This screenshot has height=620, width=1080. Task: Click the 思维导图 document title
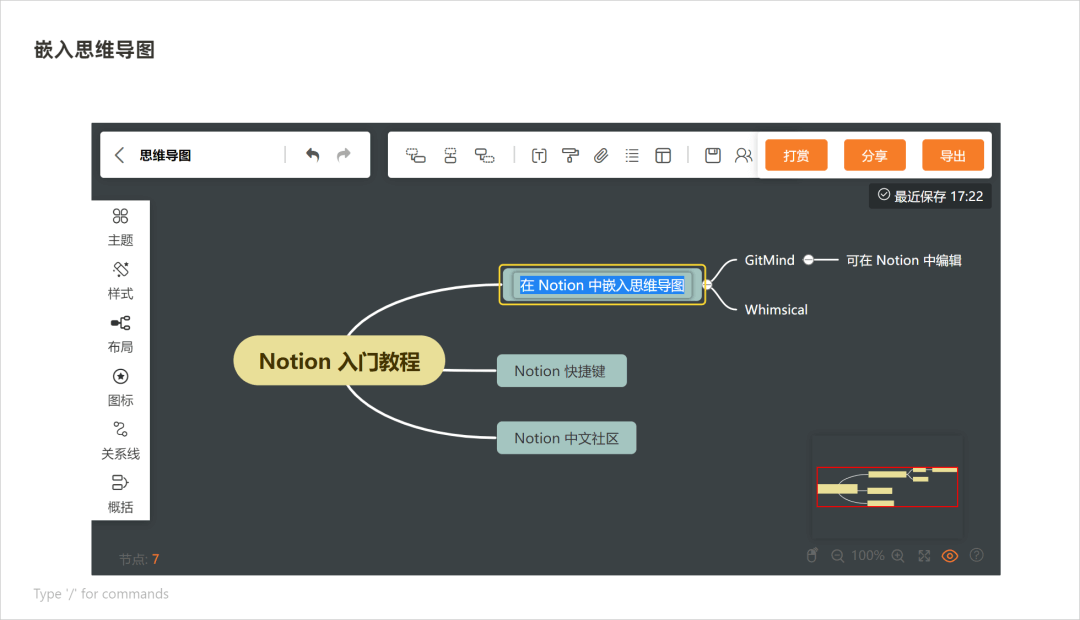pyautogui.click(x=165, y=156)
